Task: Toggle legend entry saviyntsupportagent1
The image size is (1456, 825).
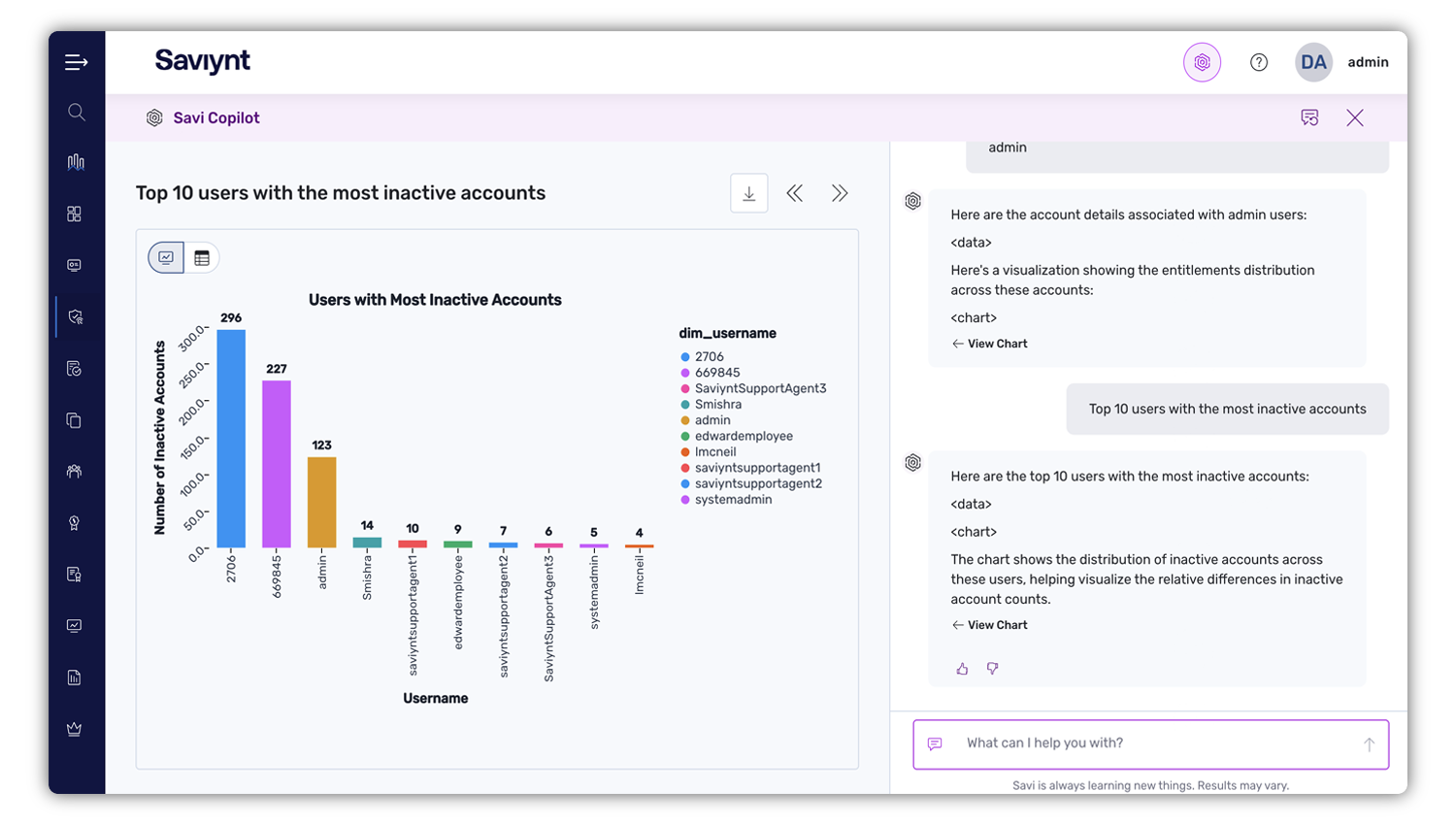Action: [751, 468]
